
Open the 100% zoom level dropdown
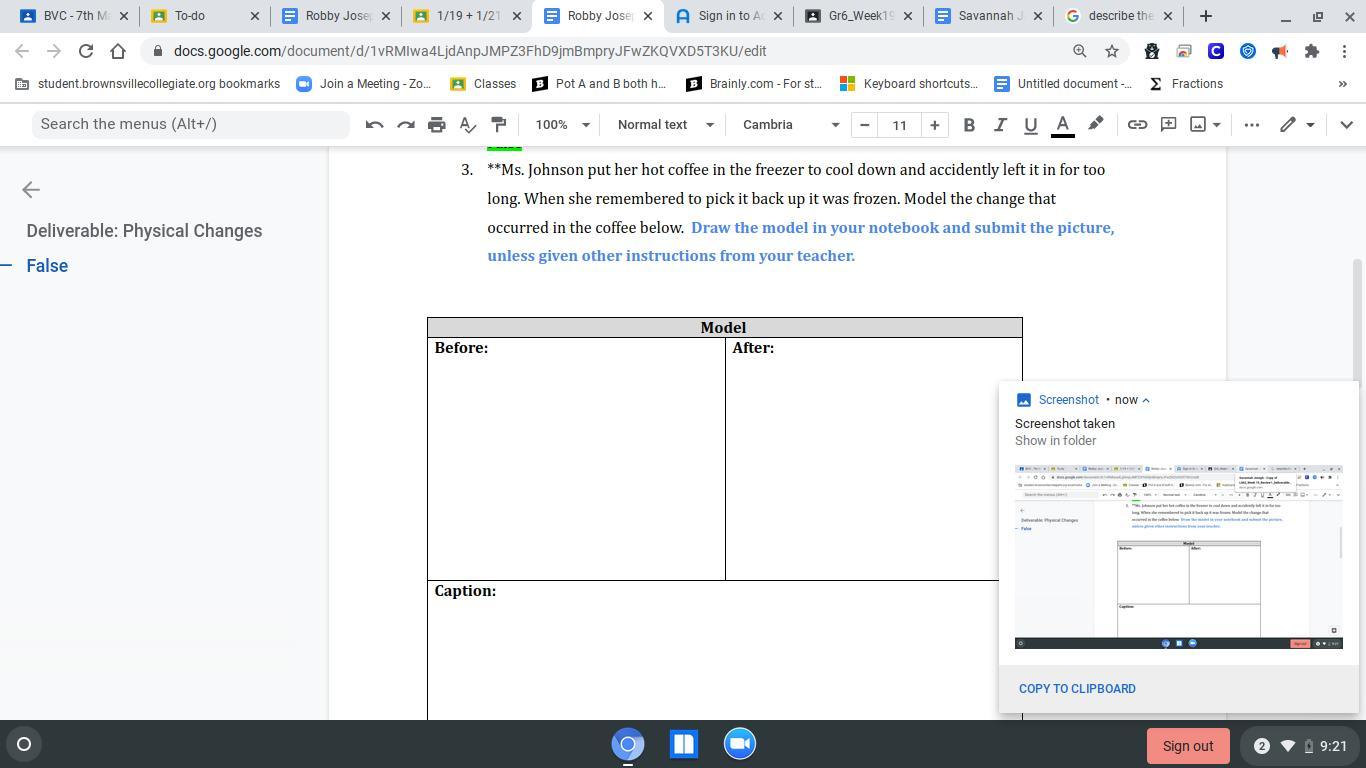pos(561,125)
